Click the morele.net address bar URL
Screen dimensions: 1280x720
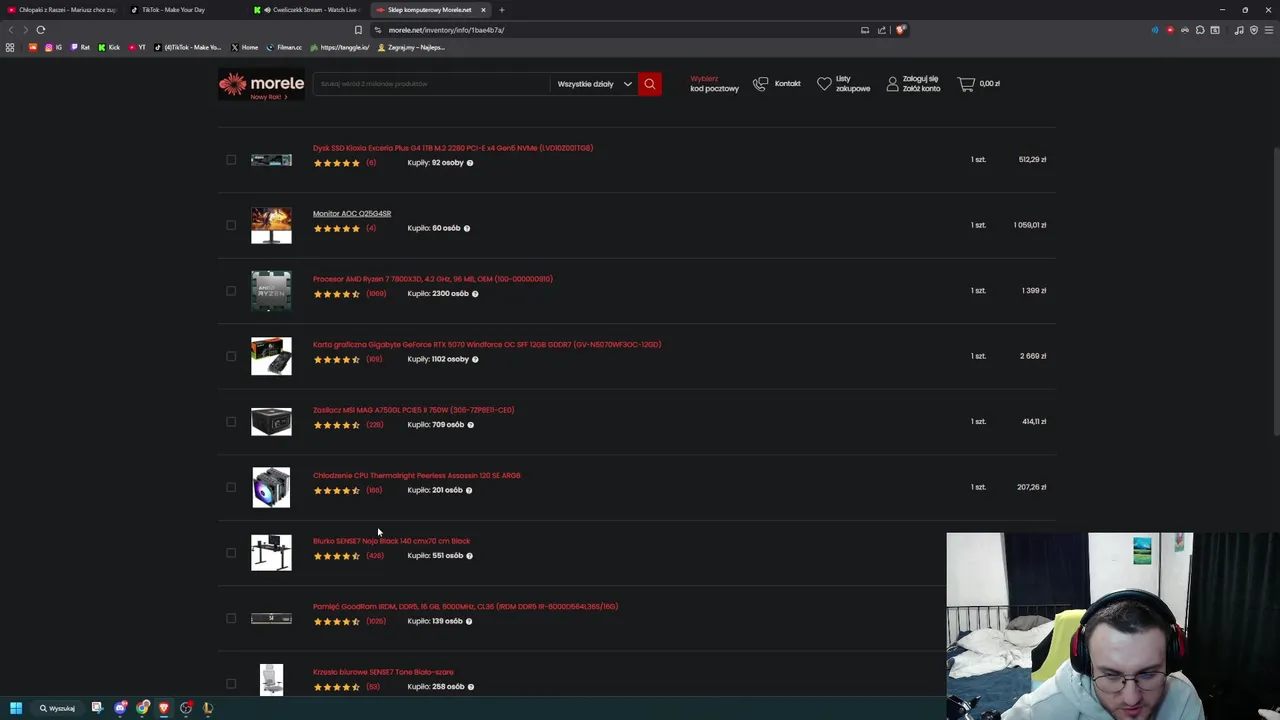pos(446,30)
